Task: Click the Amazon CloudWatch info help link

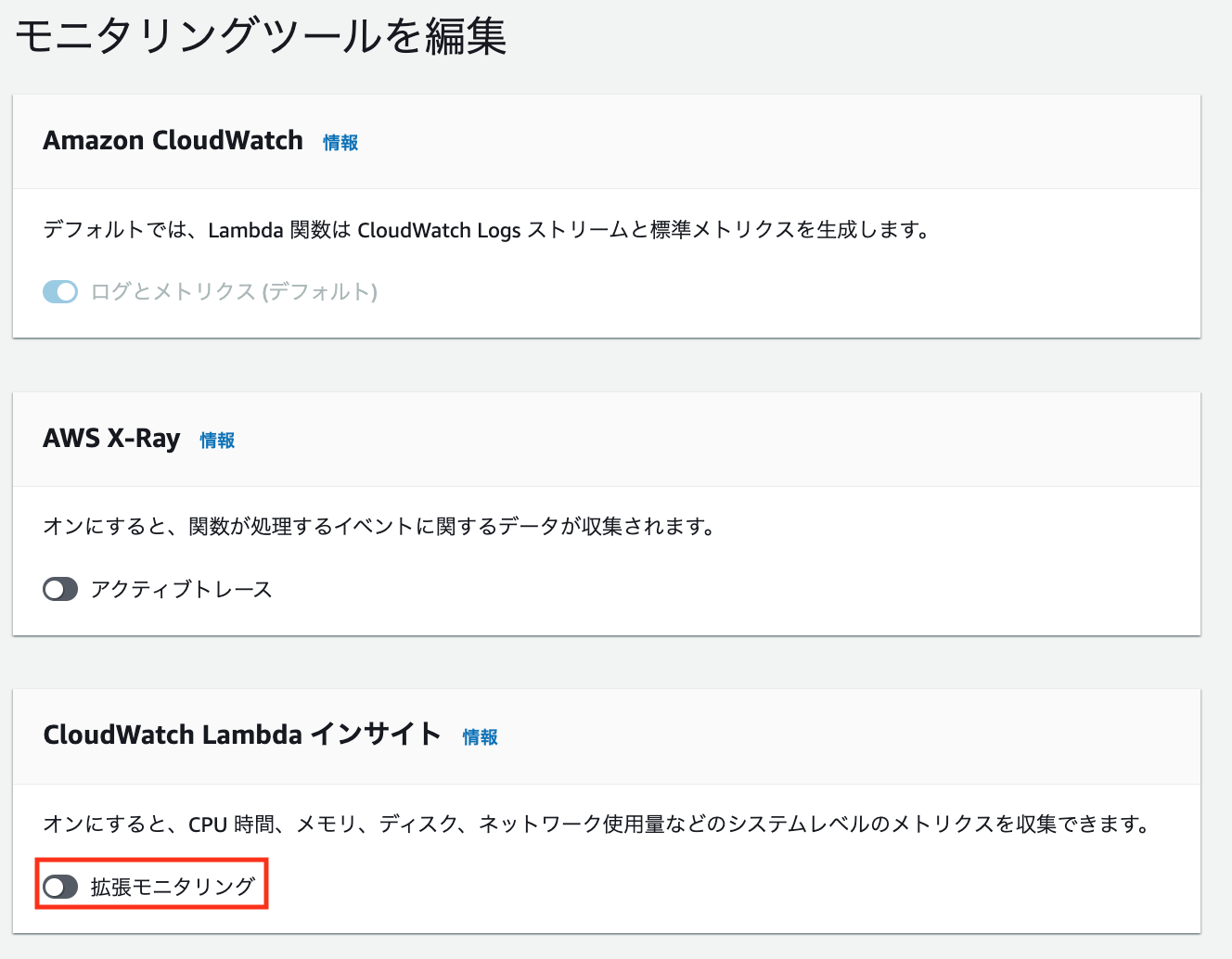Action: point(340,143)
